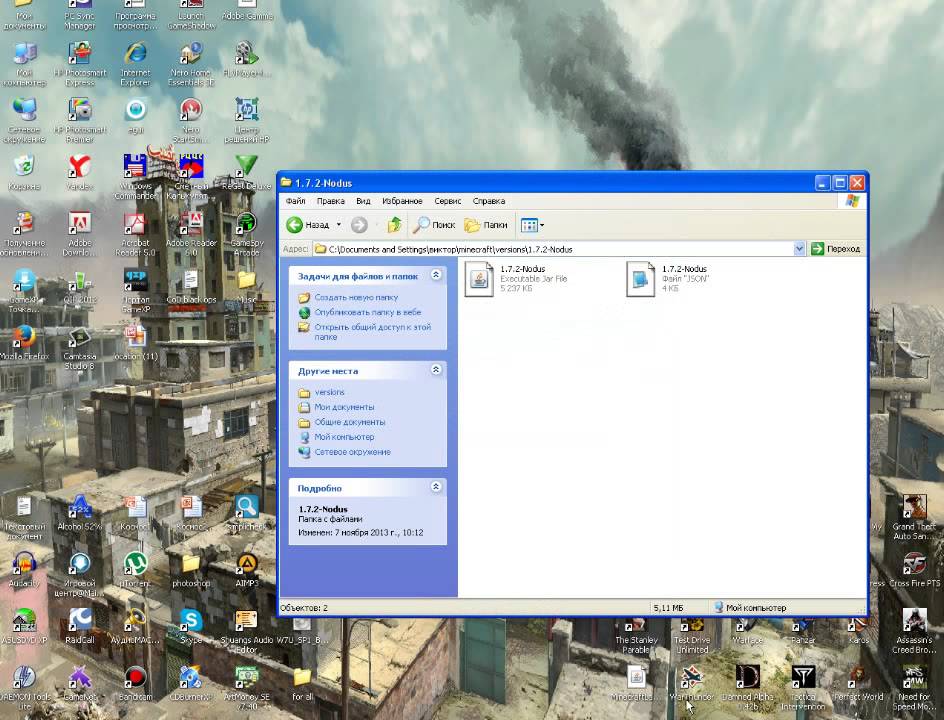
Task: Select Audacity desktop icon
Action: coord(24,569)
